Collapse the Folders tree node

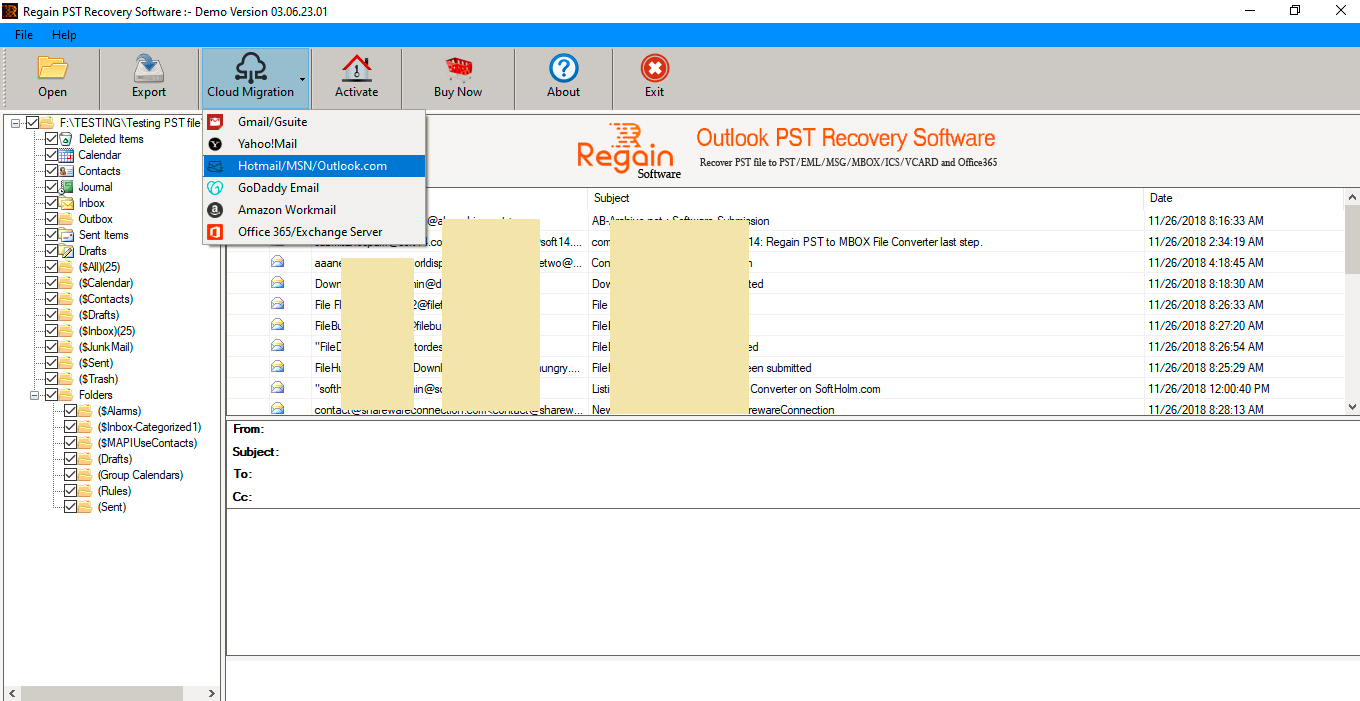click(x=35, y=395)
